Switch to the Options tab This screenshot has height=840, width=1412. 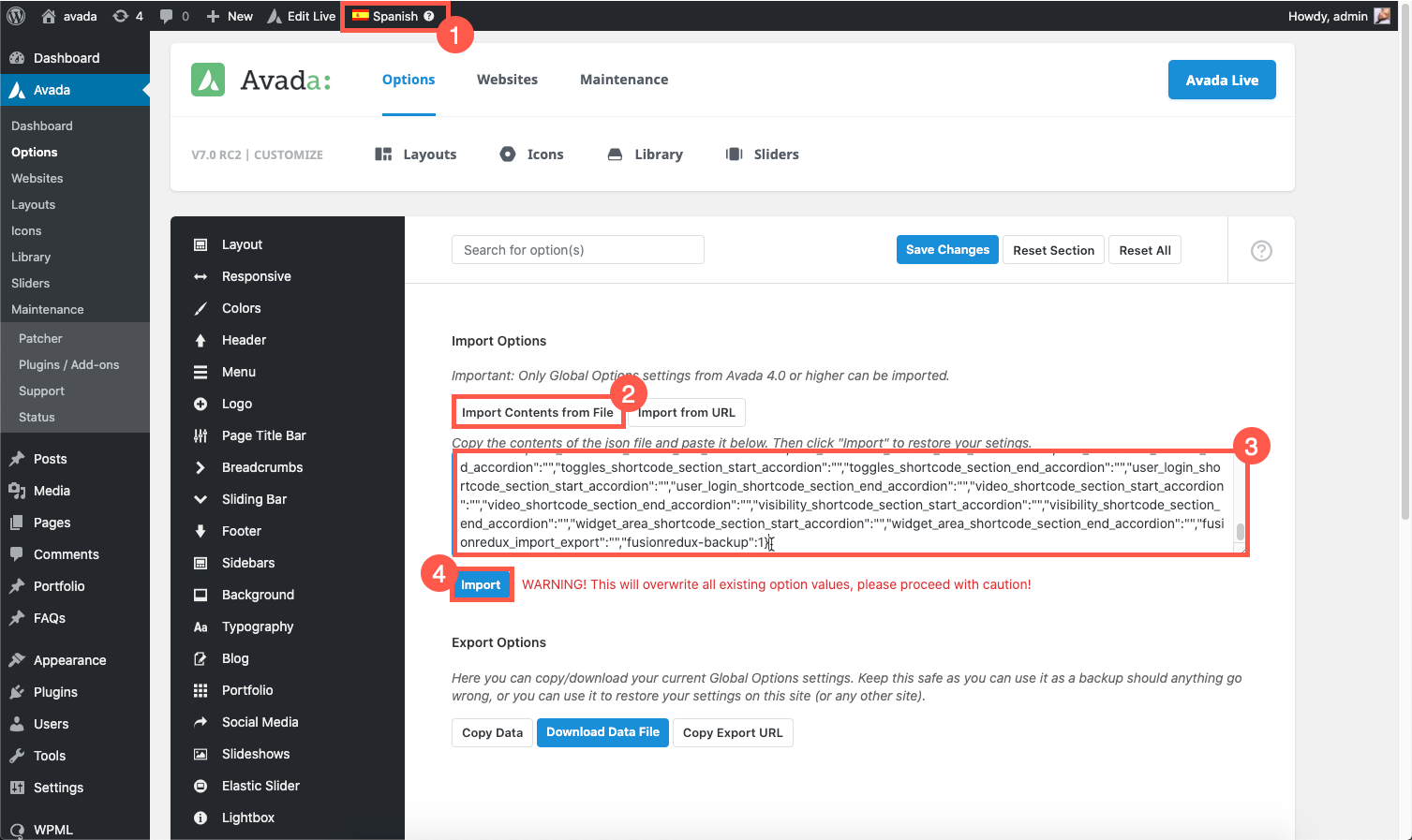(x=409, y=80)
